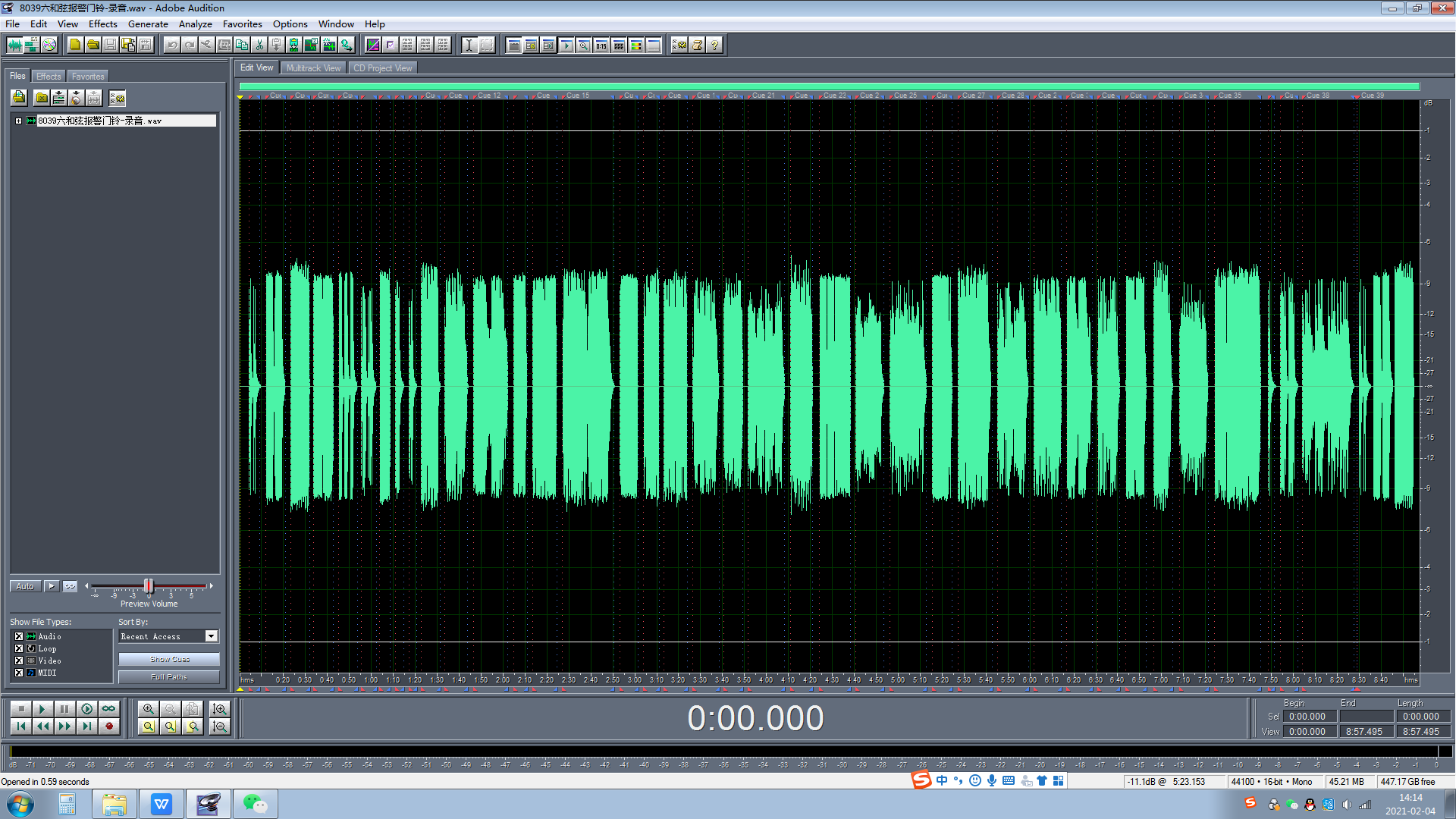Image resolution: width=1456 pixels, height=819 pixels.
Task: Click the Zoom In Vertically icon
Action: pos(220,709)
